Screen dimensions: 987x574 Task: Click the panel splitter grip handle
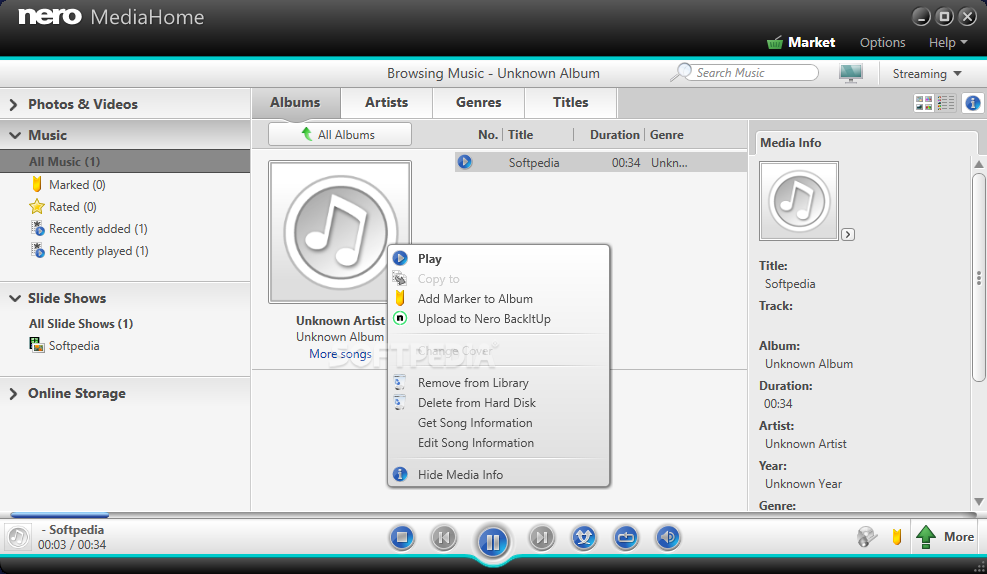click(978, 278)
